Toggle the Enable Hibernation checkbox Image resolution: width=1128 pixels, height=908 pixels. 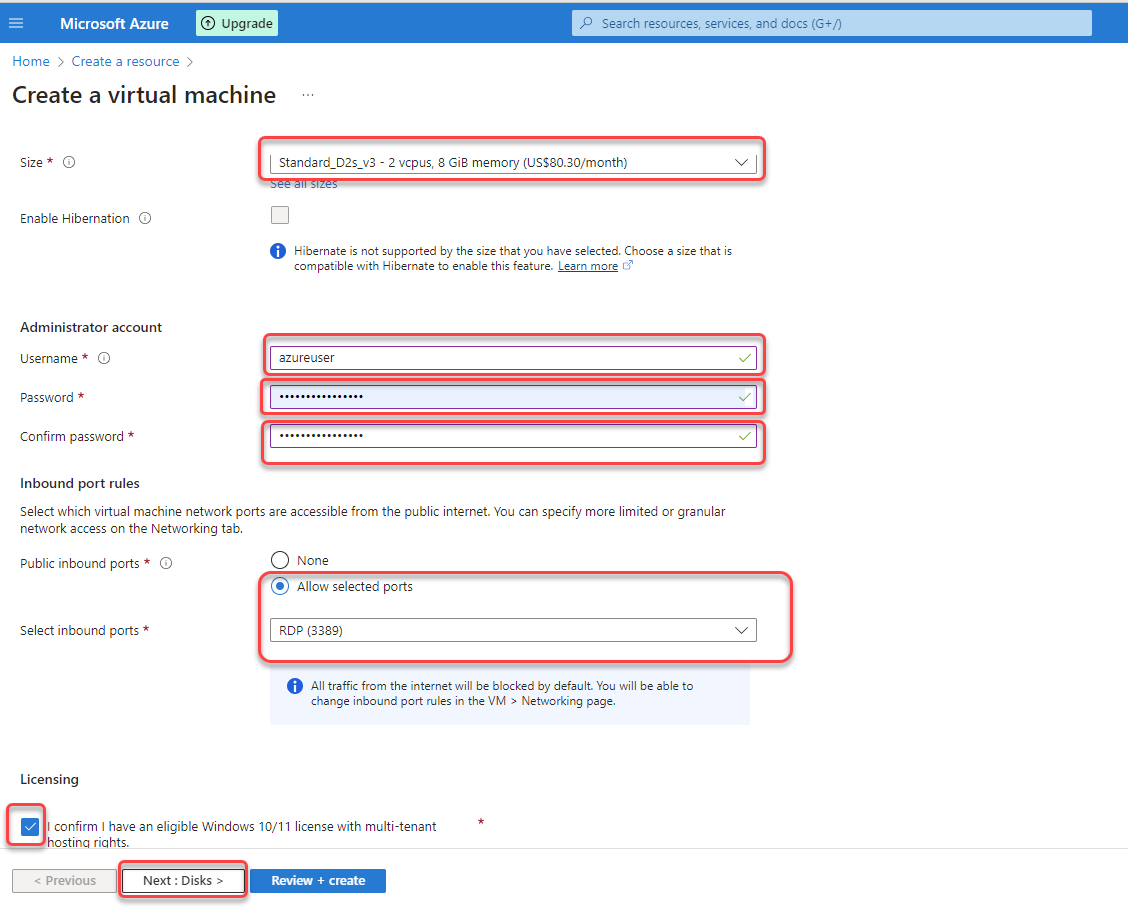pos(280,214)
